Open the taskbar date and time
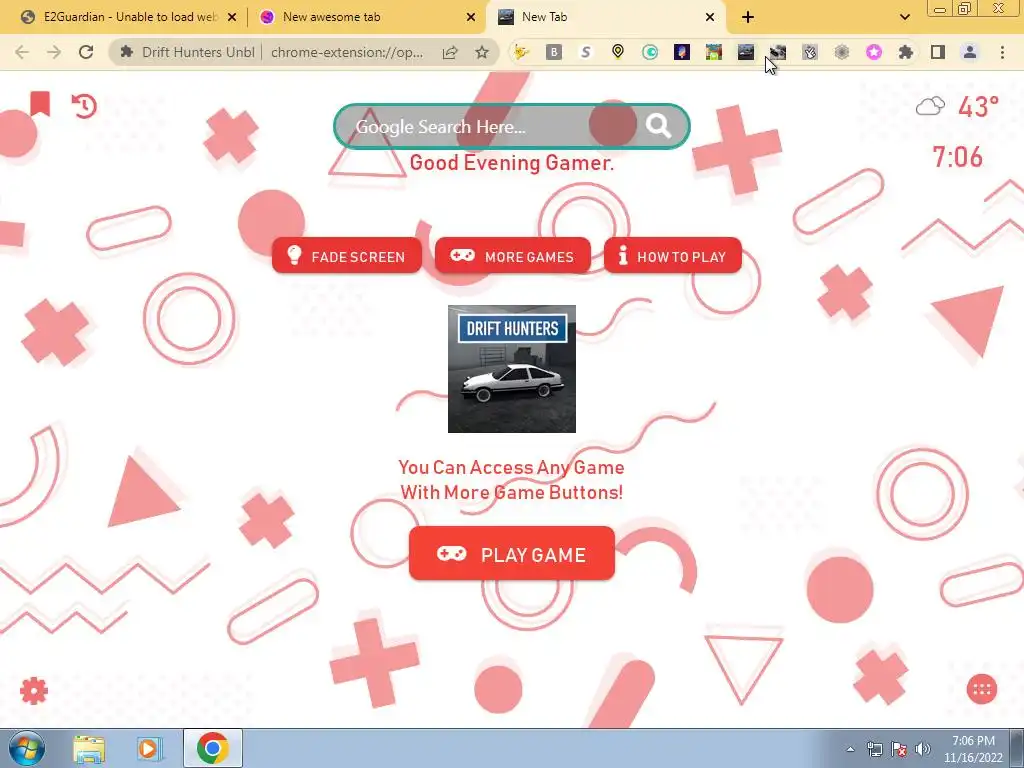This screenshot has width=1024, height=768. pyautogui.click(x=973, y=749)
